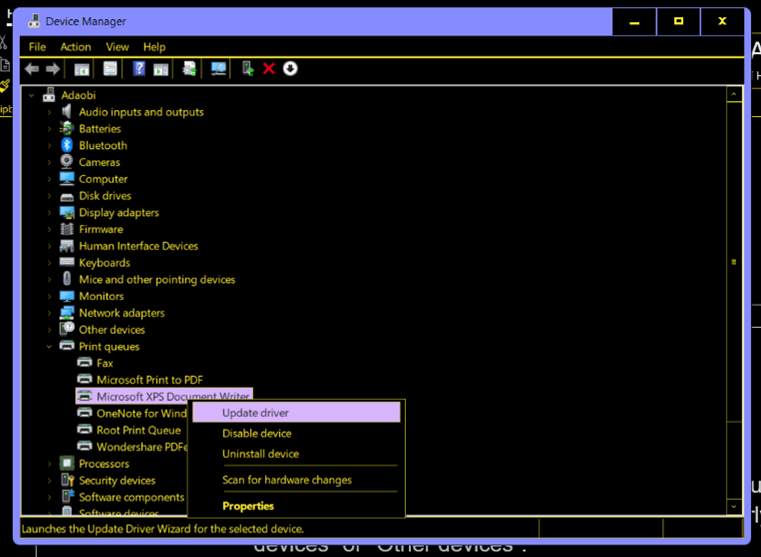The width and height of the screenshot is (761, 557).
Task: Choose Properties from the context menu
Action: [x=296, y=506]
